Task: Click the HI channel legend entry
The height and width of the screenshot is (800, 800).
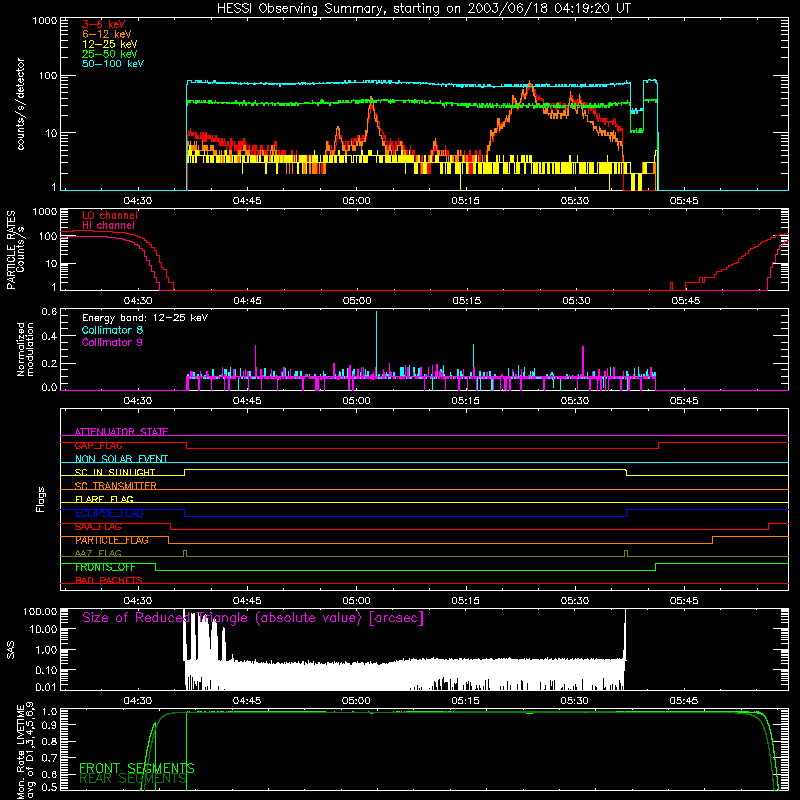Action: (x=108, y=225)
